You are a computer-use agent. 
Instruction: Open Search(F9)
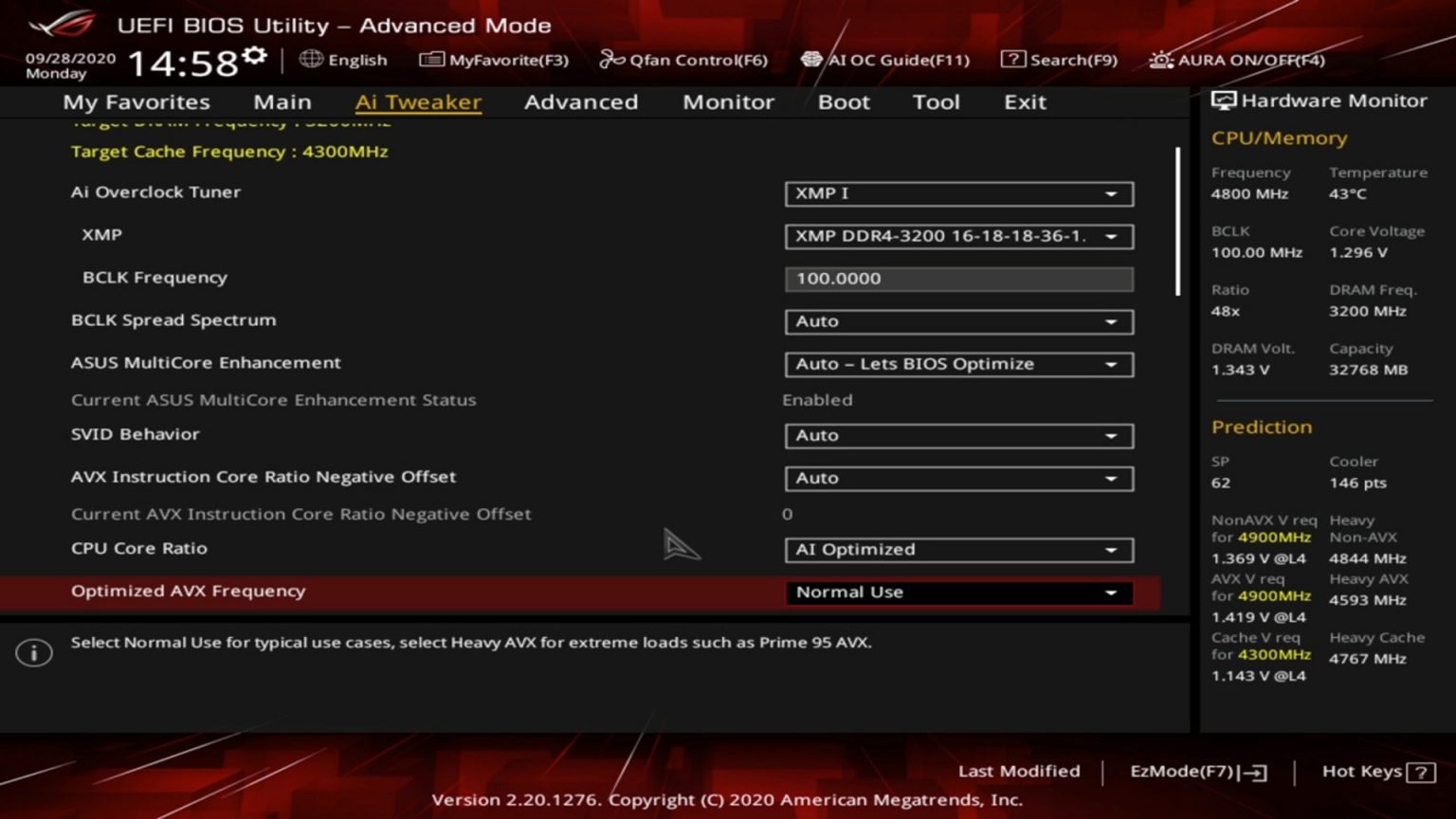[x=1060, y=60]
